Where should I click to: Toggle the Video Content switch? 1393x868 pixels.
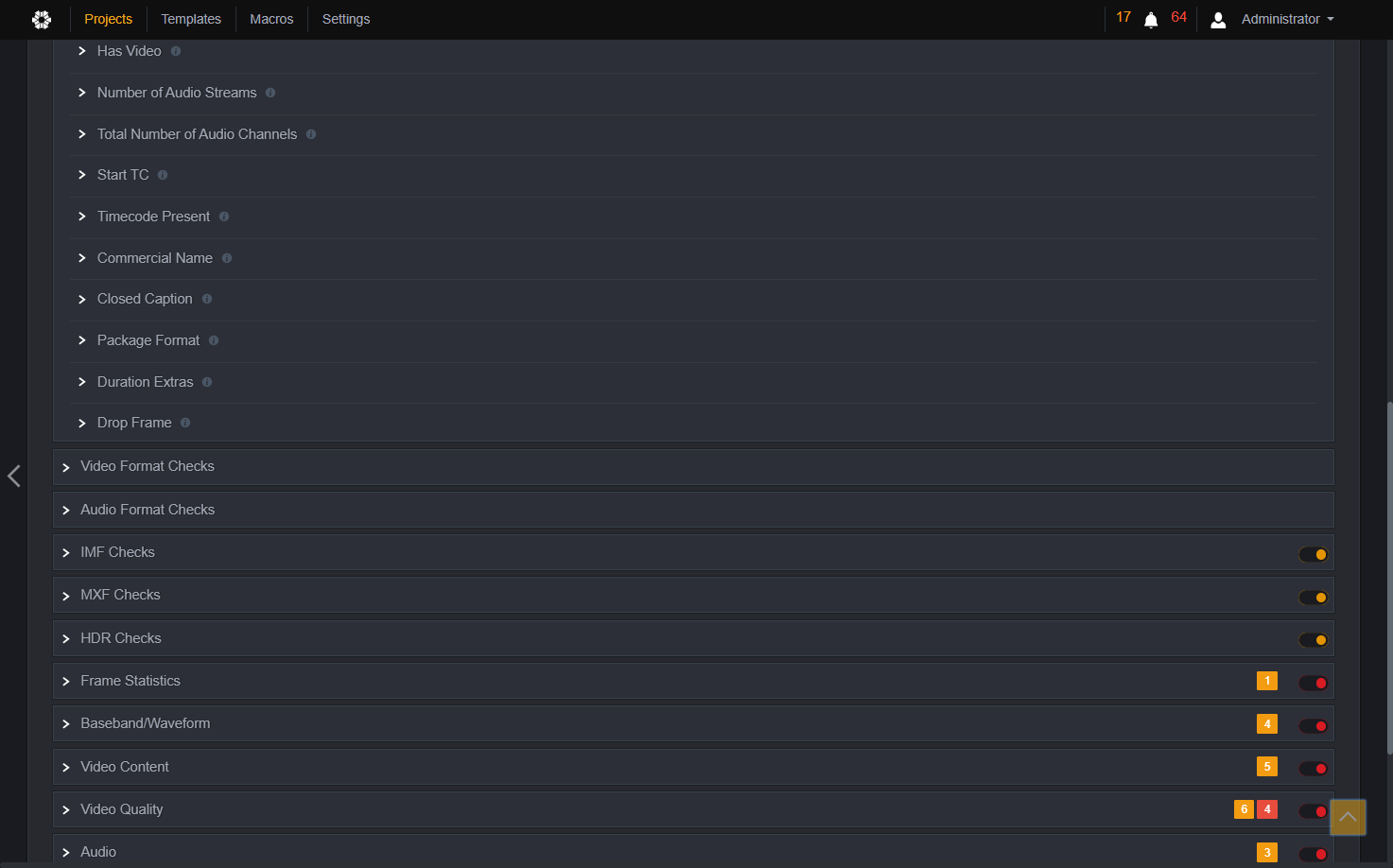click(x=1314, y=769)
